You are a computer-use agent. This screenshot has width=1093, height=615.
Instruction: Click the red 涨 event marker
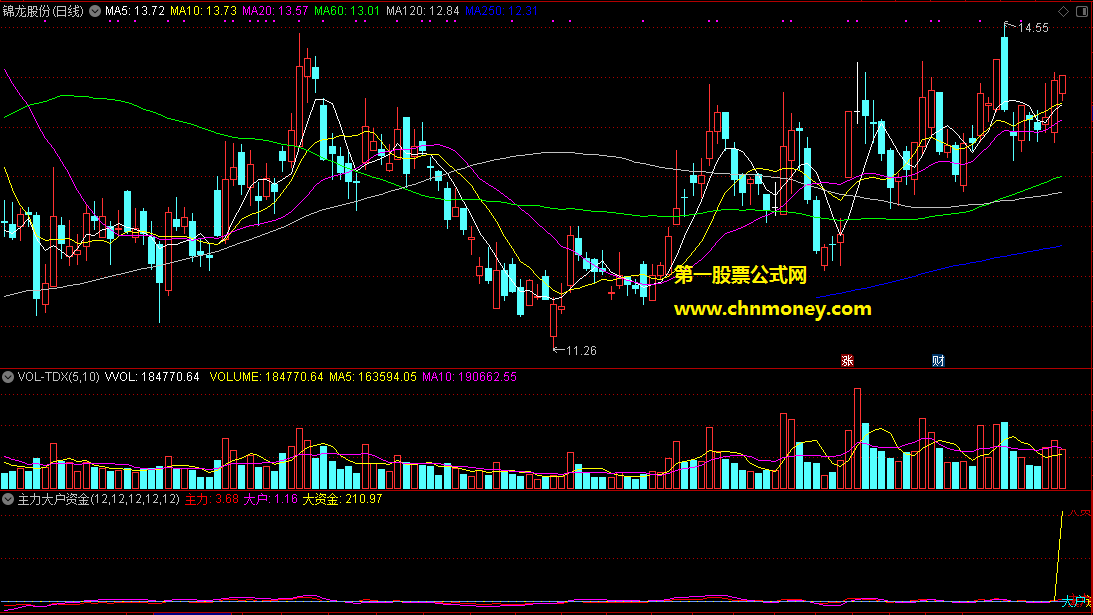pos(847,360)
